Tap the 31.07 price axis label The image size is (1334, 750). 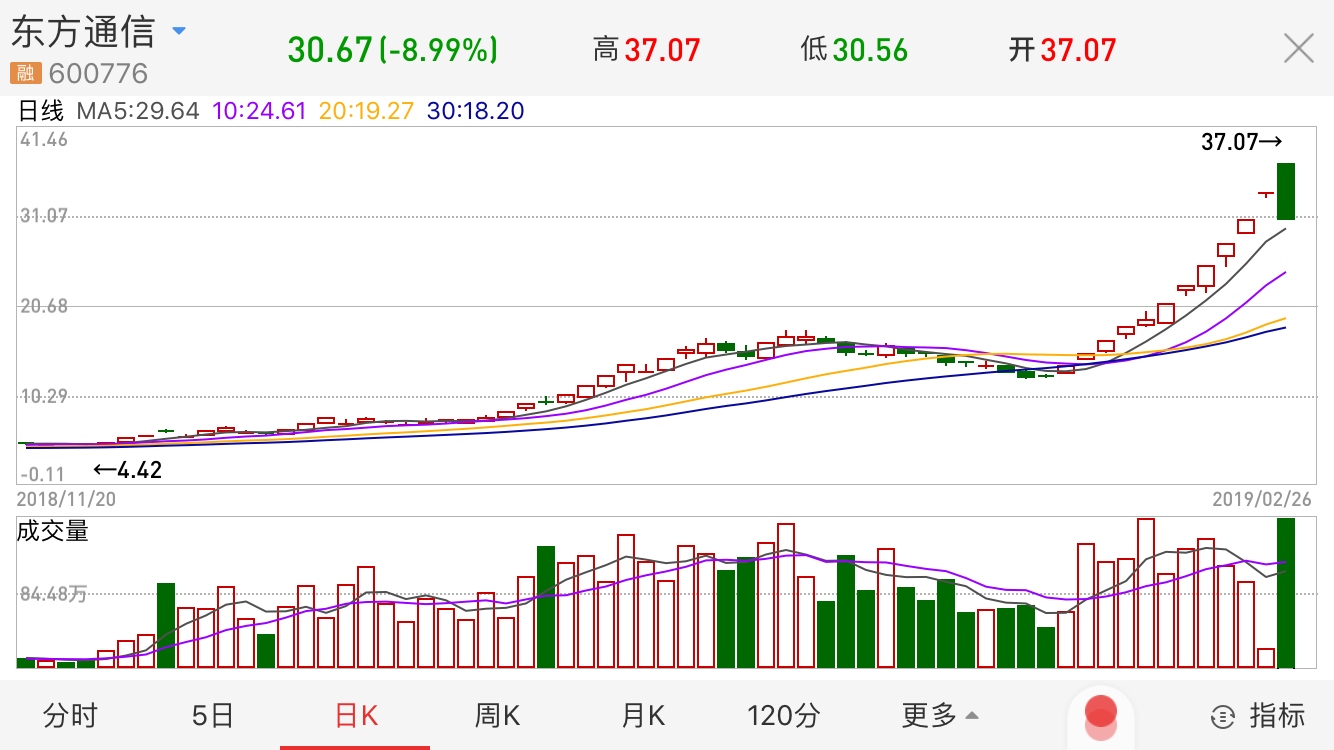pyautogui.click(x=44, y=215)
